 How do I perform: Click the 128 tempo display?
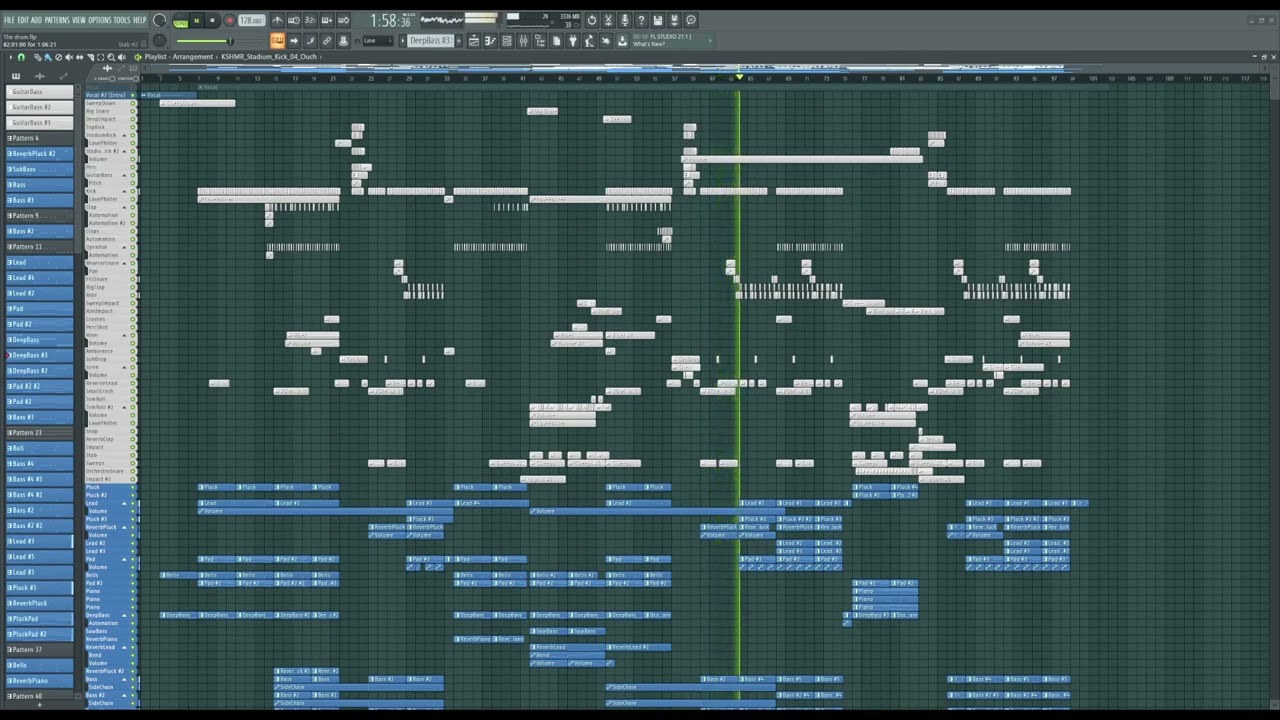[251, 20]
